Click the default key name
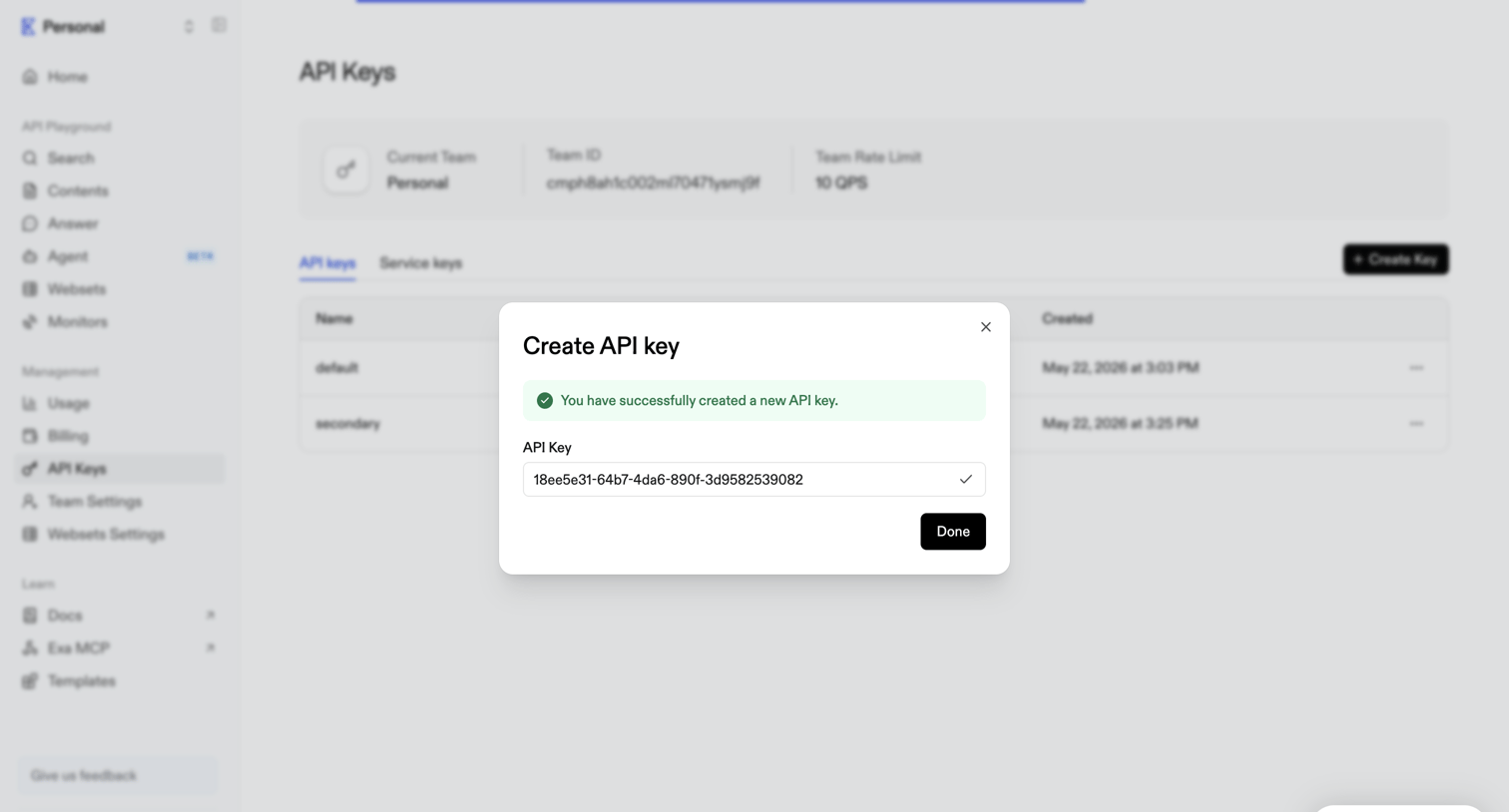This screenshot has width=1509, height=812. click(336, 368)
